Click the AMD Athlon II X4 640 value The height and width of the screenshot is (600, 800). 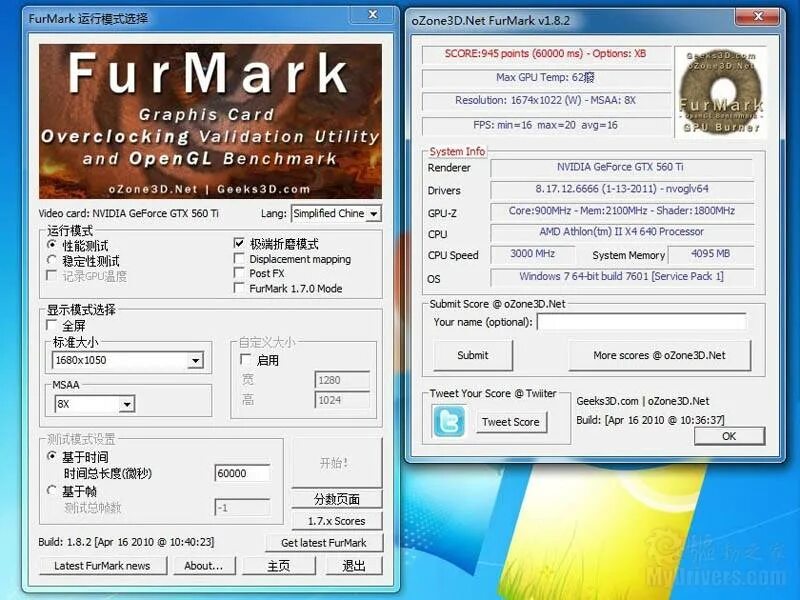coord(620,232)
